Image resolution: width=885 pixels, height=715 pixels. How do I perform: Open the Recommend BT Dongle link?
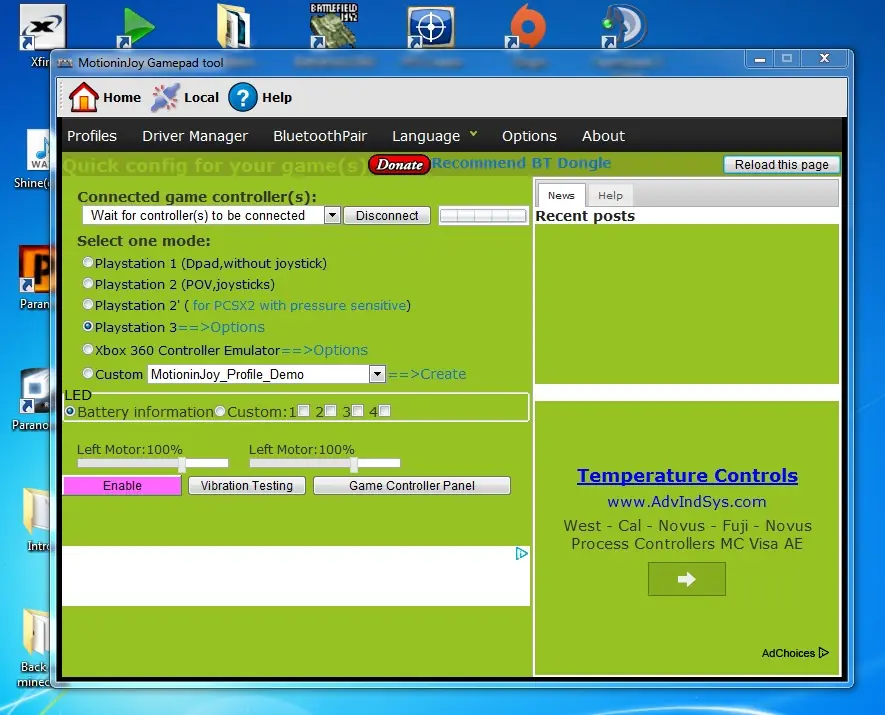coord(522,163)
